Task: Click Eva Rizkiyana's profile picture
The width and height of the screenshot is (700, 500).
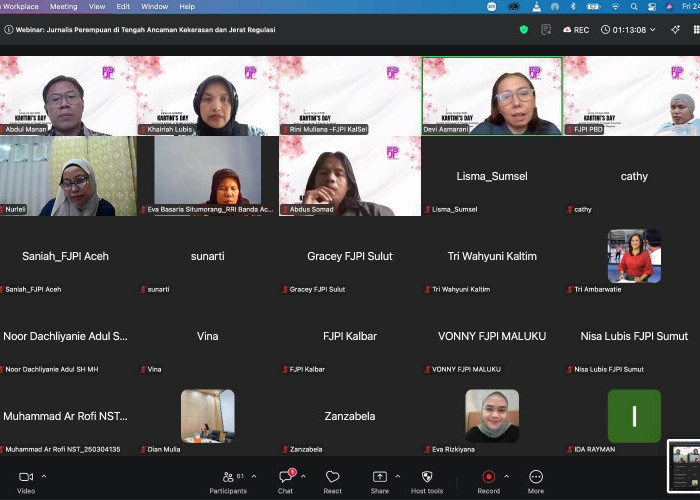Action: (x=492, y=416)
